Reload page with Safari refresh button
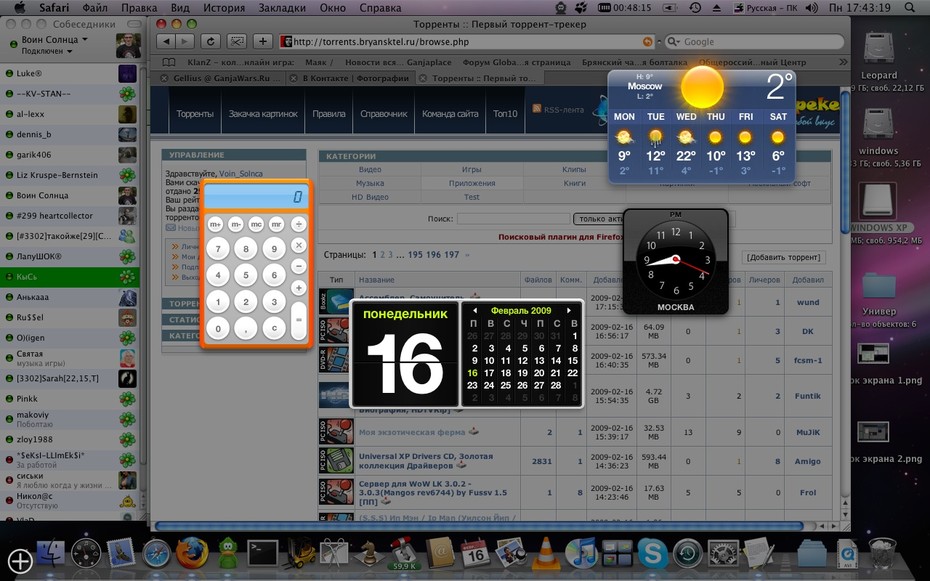This screenshot has width=930, height=581. [x=210, y=42]
